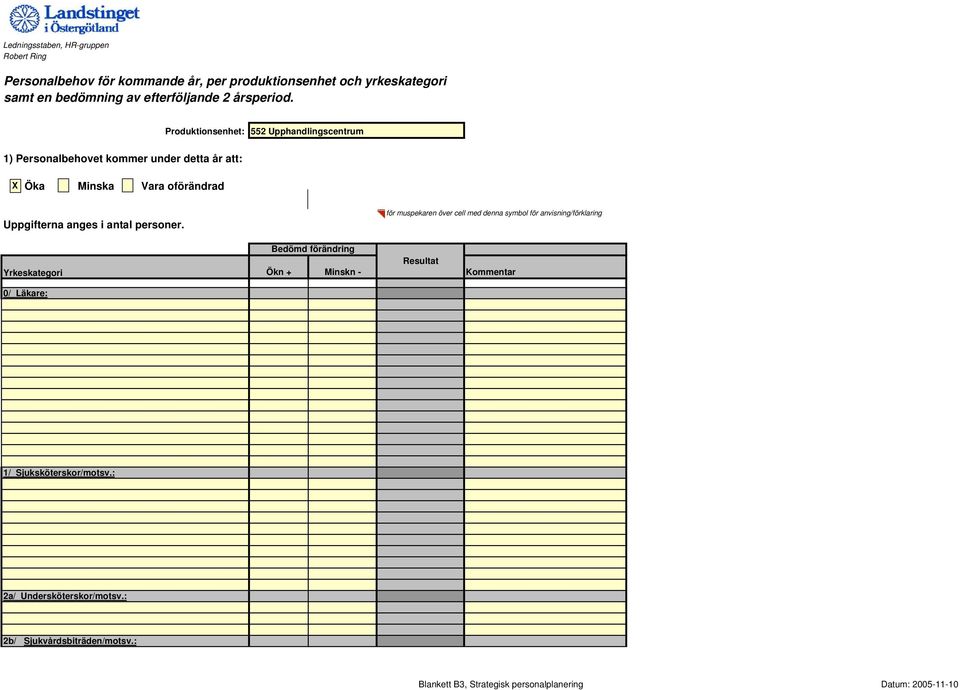Select the Ökn + column header
This screenshot has width=960, height=690.
coord(279,267)
